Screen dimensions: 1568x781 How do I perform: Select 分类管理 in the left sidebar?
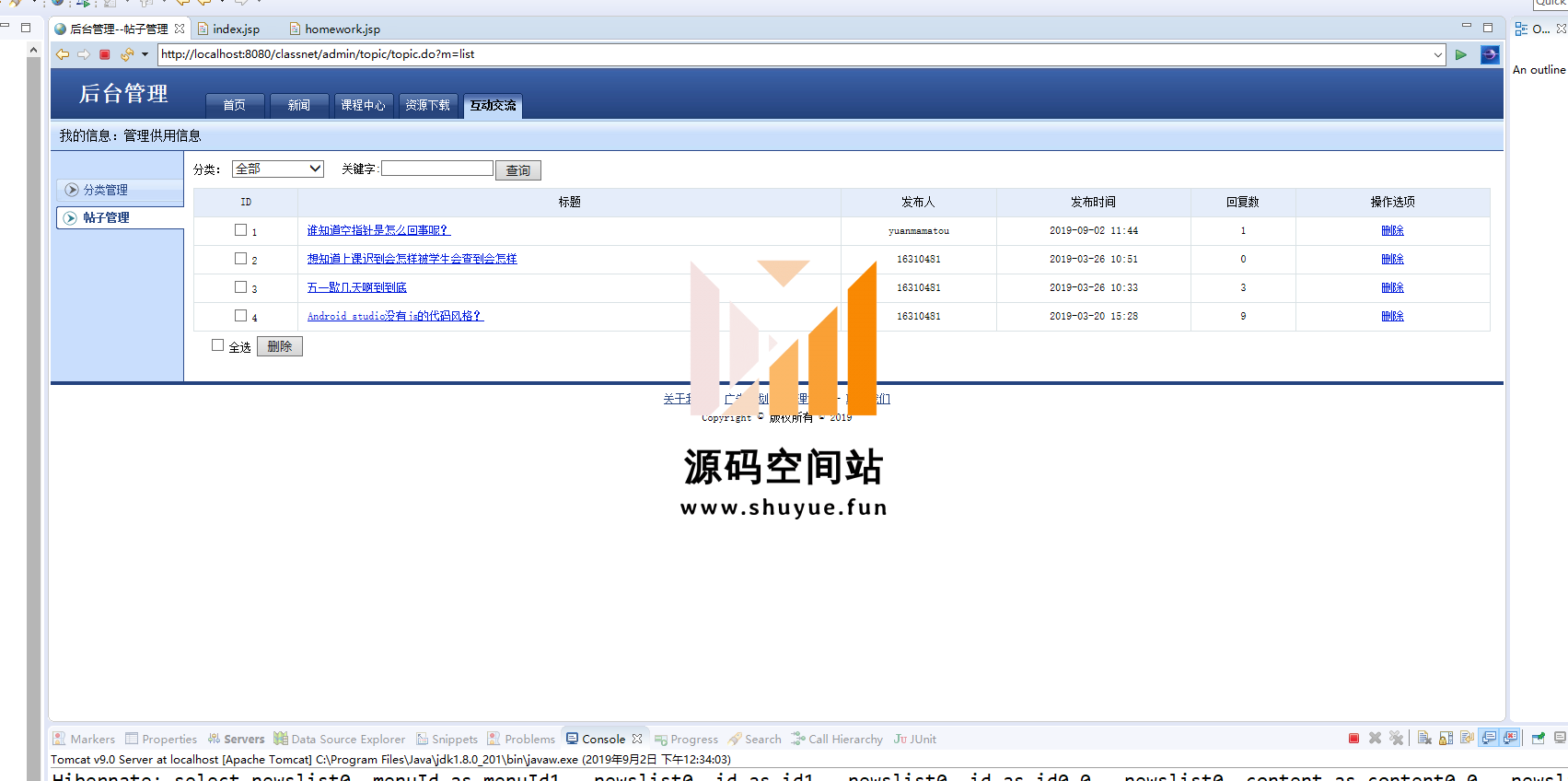[106, 190]
